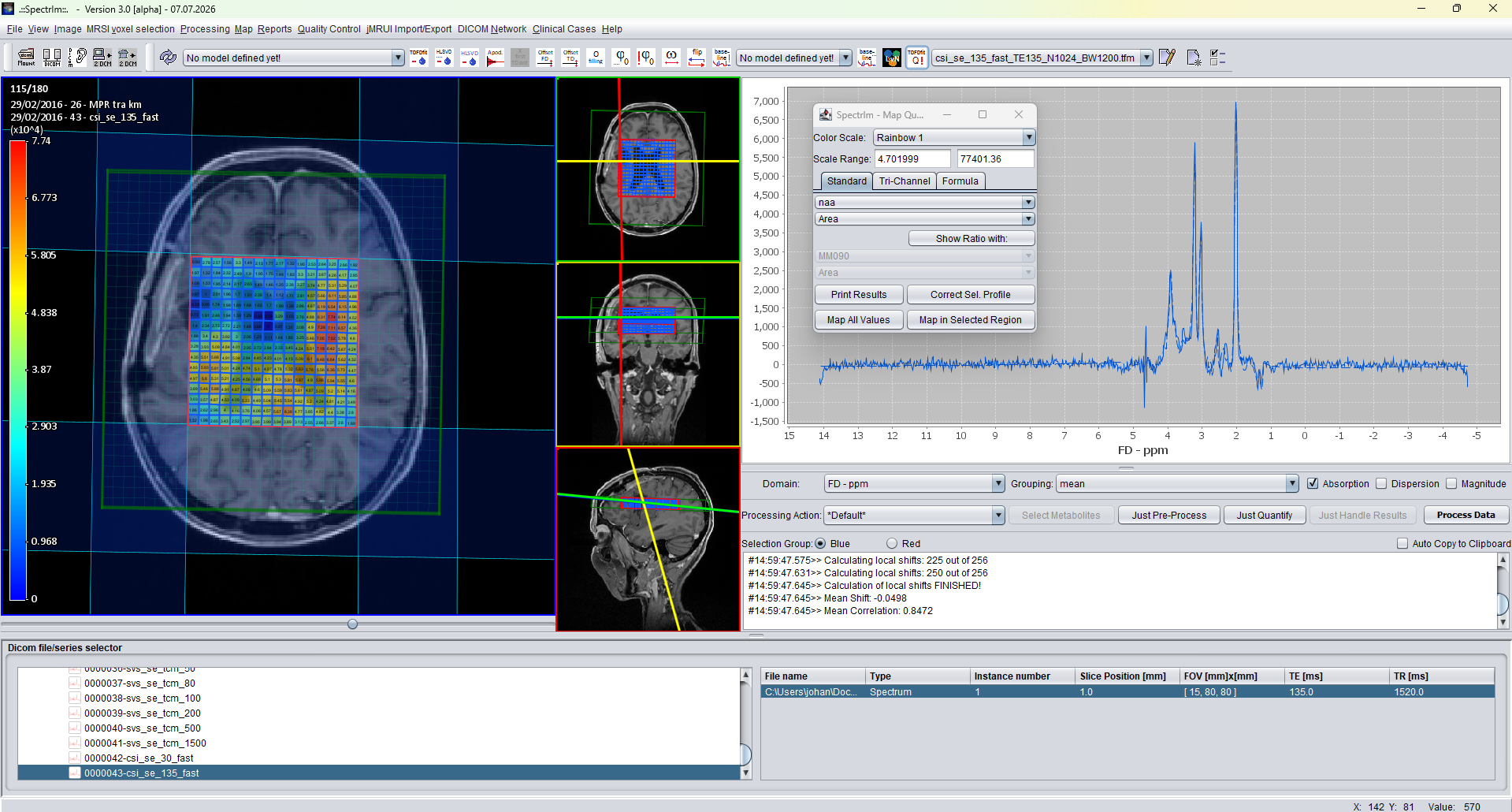This screenshot has width=1512, height=812.
Task: Click the phi zero phase correction icon
Action: tap(621, 58)
